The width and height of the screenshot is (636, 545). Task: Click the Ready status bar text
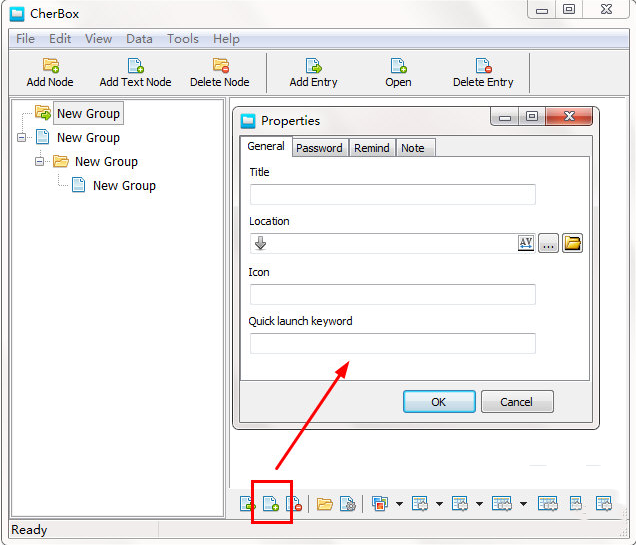[29, 530]
